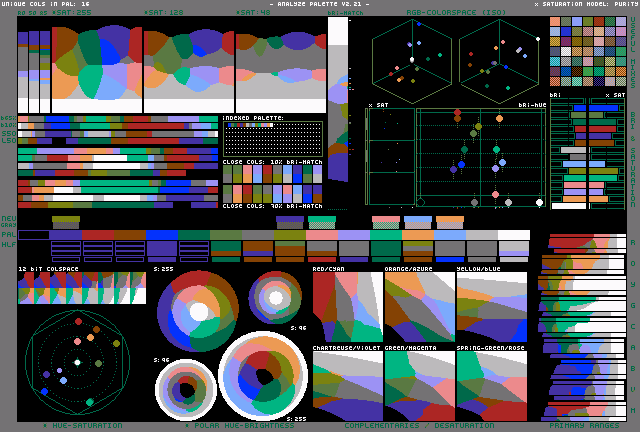Click the Yellow/Blue complementaries chart
640x432 pixels.
[x=492, y=308]
